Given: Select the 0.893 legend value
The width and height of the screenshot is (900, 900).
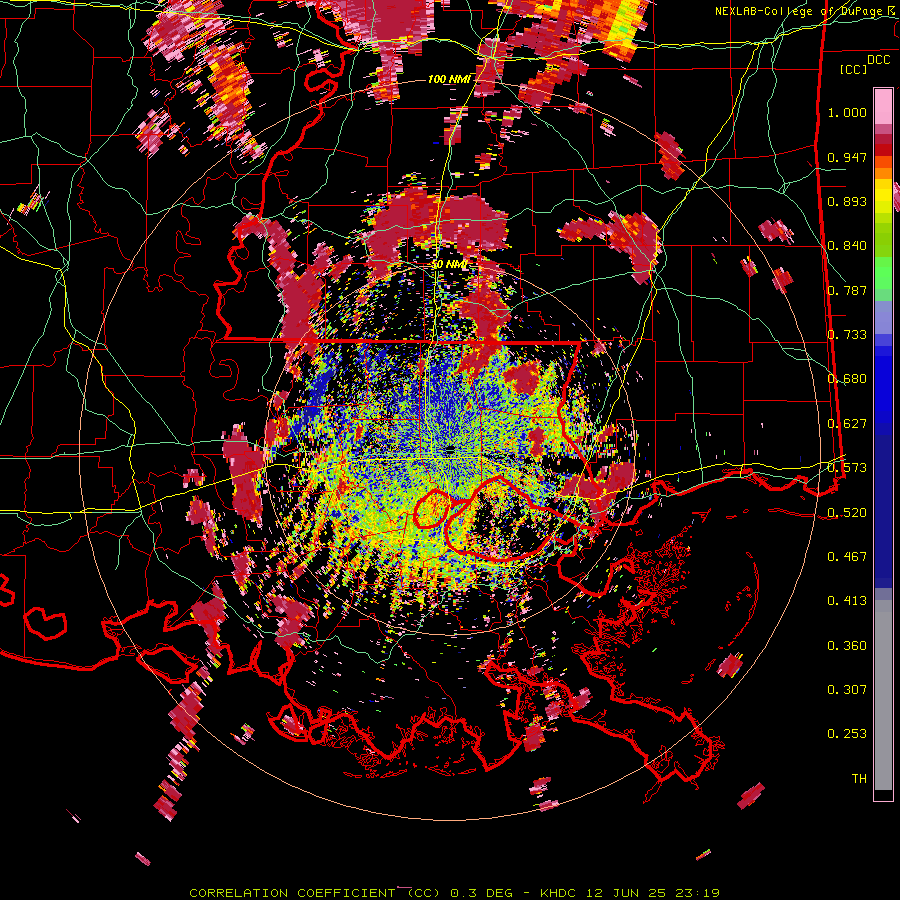Looking at the screenshot, I should point(847,201).
